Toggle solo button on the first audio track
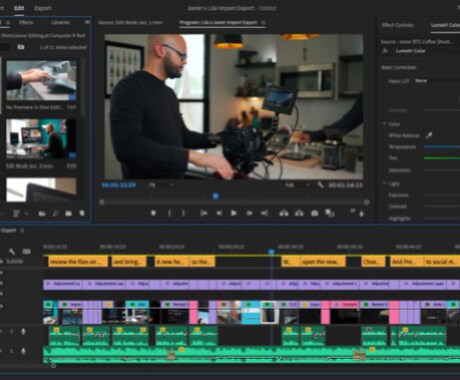 pos(12,332)
